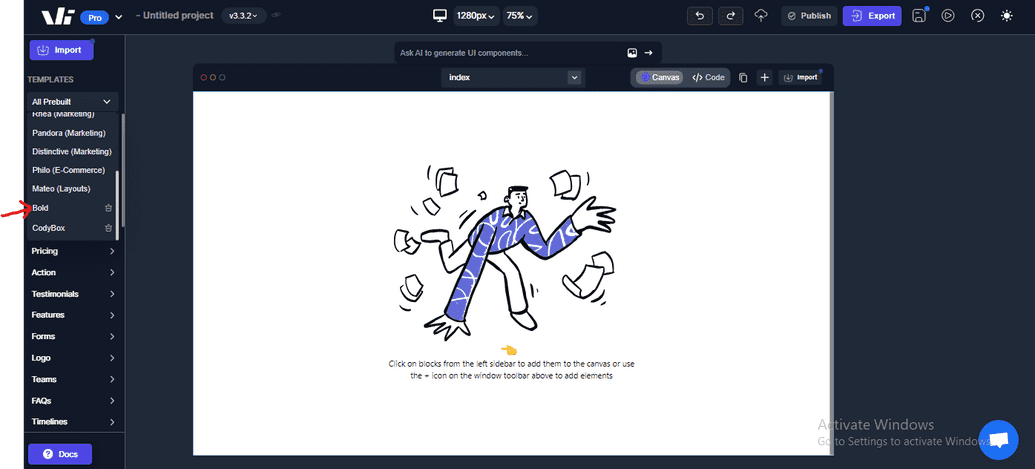The width and height of the screenshot is (1035, 469).
Task: Click the Ask AI prompt input field
Action: (508, 53)
